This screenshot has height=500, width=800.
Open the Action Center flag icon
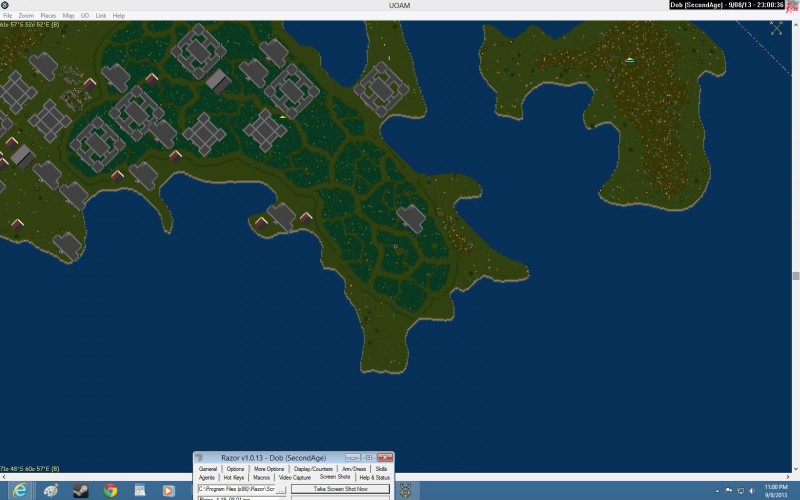point(729,491)
